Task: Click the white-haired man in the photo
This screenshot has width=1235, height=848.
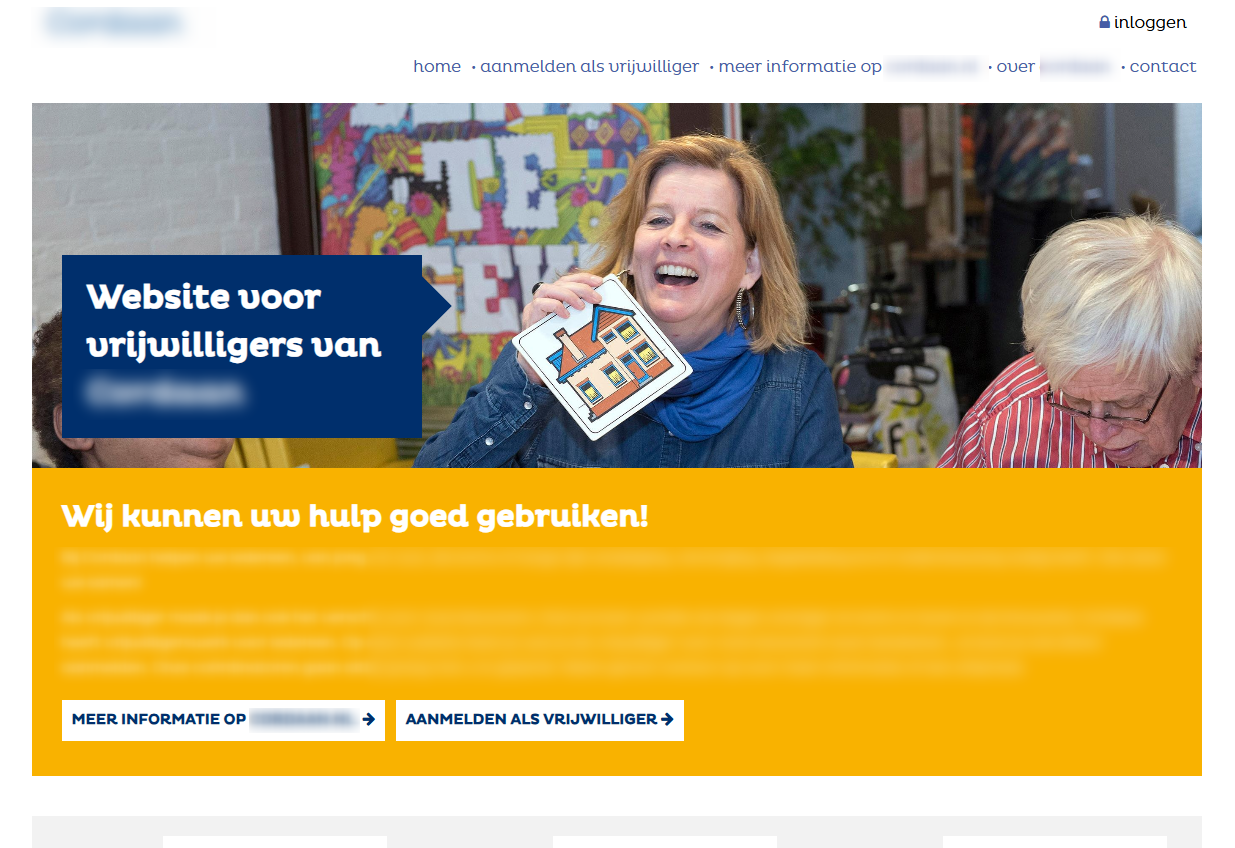Action: point(1090,350)
